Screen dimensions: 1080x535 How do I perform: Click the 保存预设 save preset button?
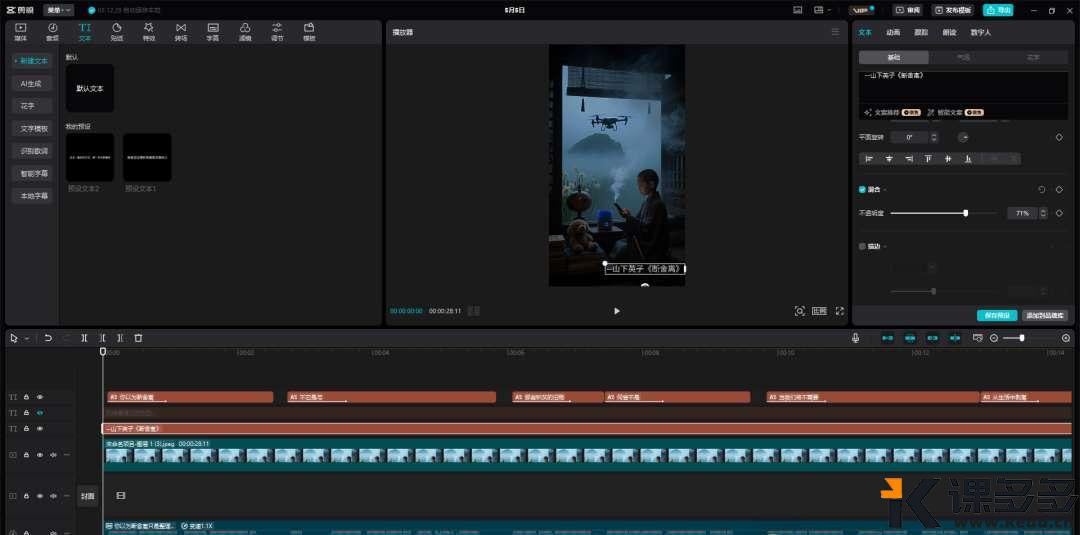point(997,315)
